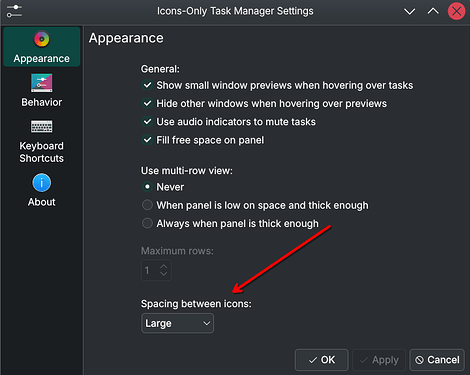Open the Appearance settings page

[42, 47]
